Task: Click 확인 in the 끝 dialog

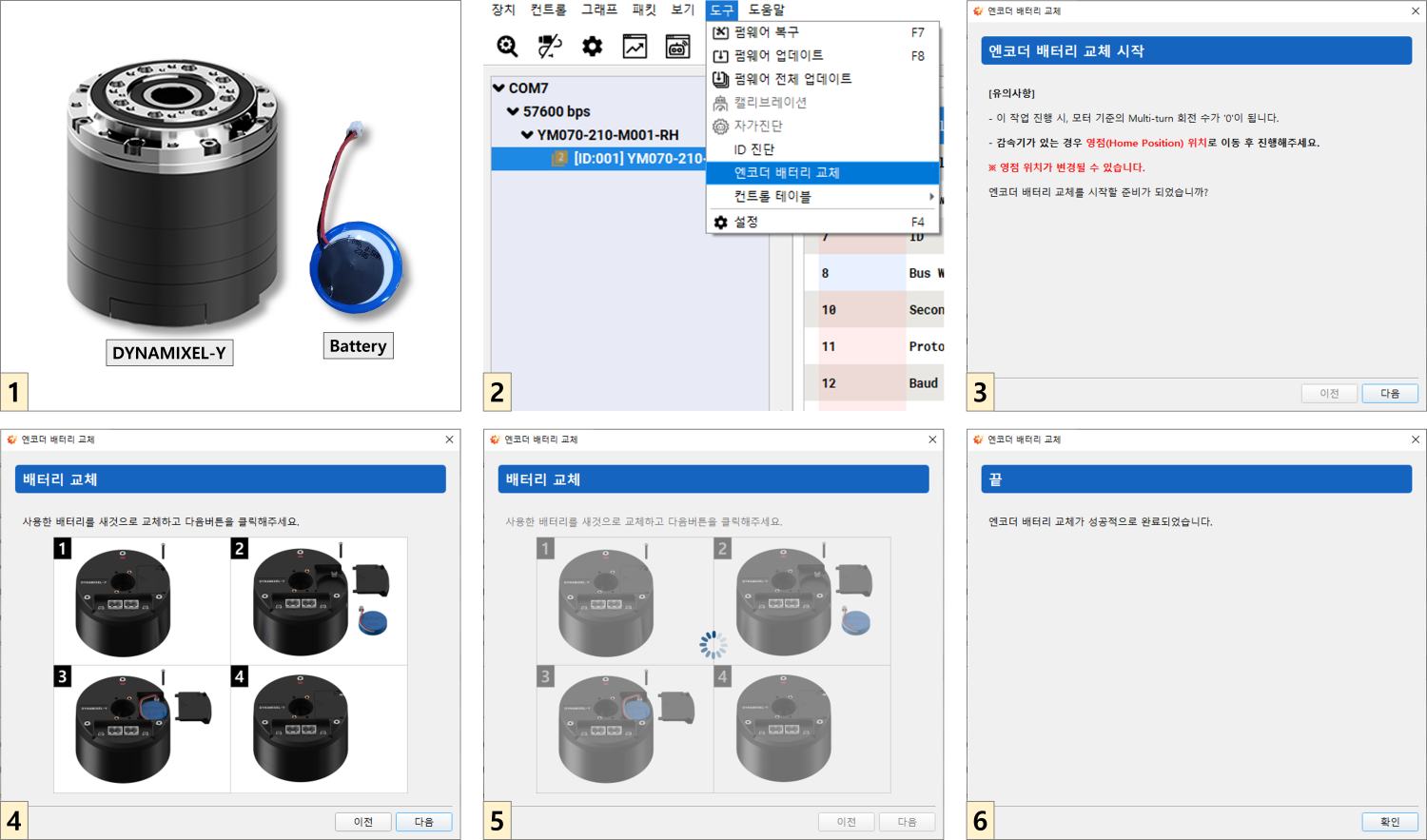Action: pos(1390,822)
